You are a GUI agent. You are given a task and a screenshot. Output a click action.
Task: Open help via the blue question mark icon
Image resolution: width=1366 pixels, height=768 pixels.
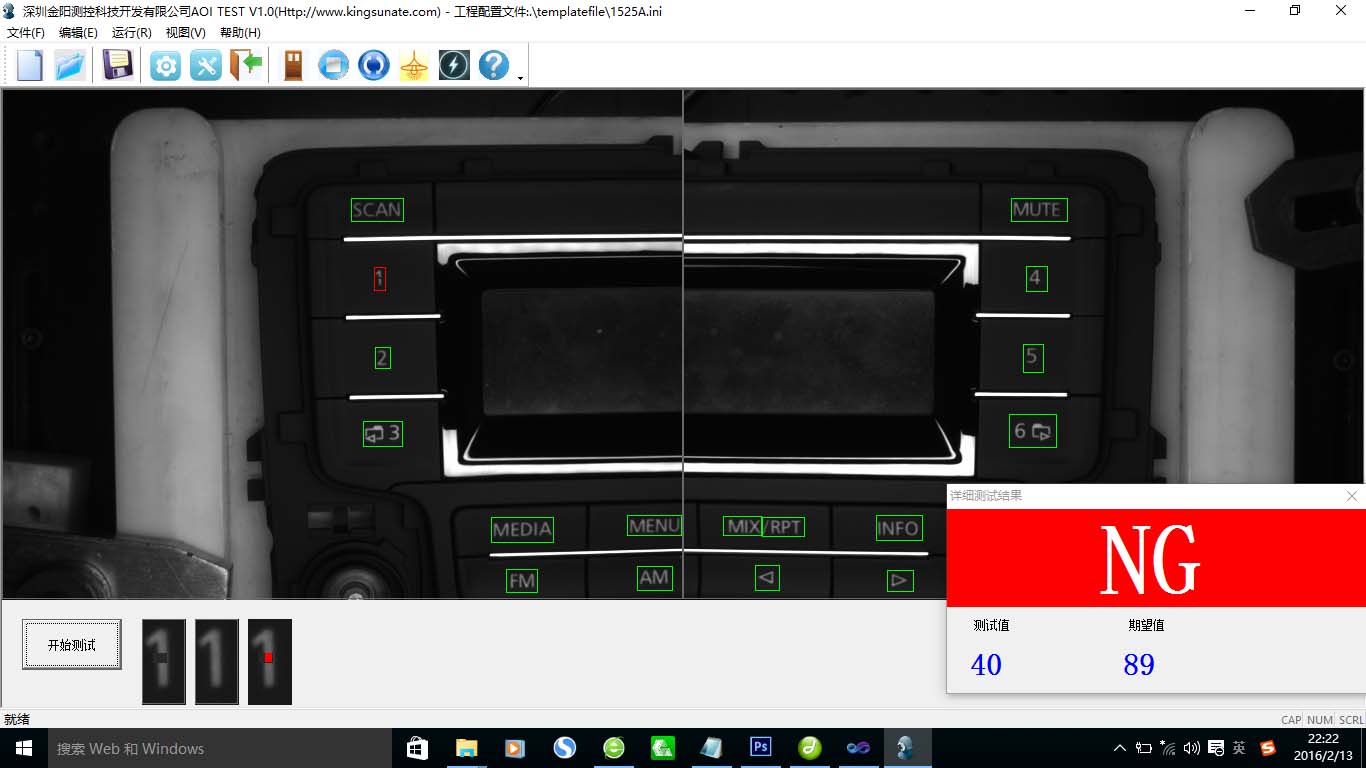pos(494,66)
